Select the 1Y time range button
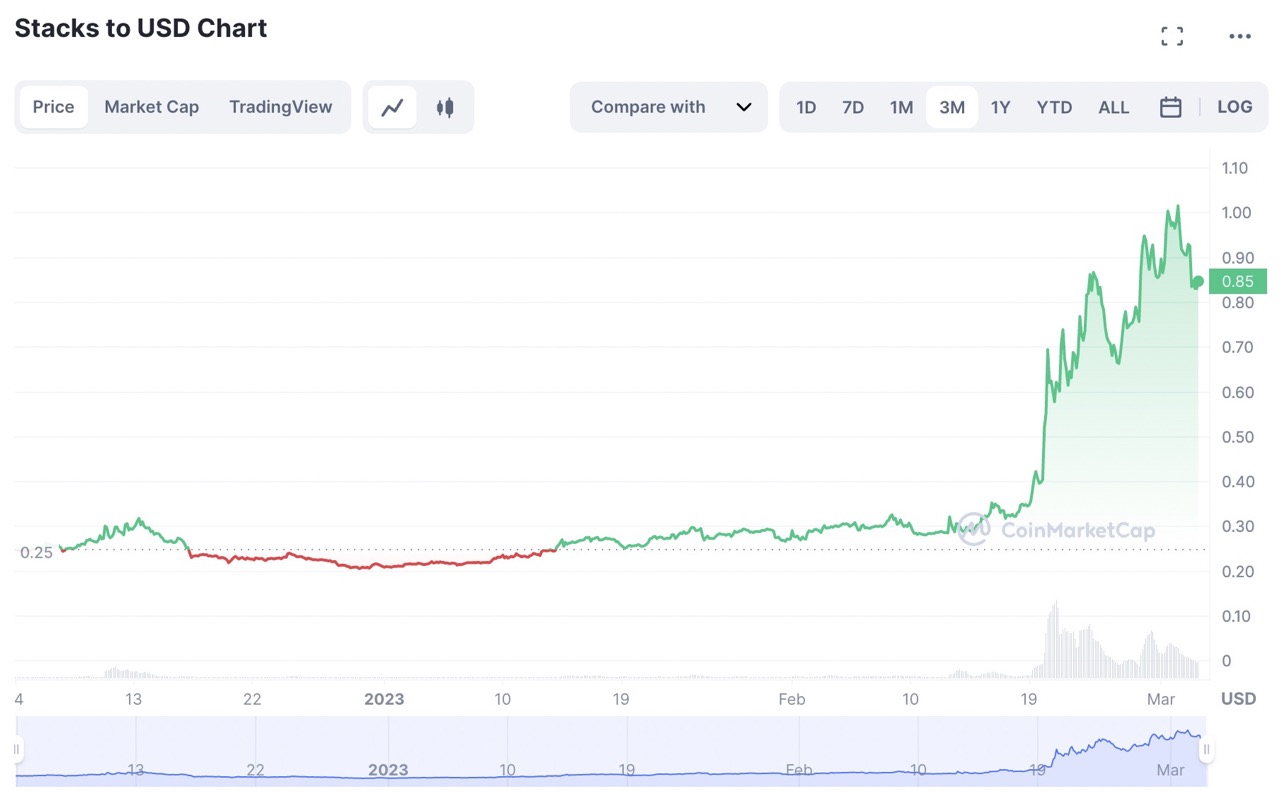Viewport: 1280px width, 799px height. point(1001,107)
